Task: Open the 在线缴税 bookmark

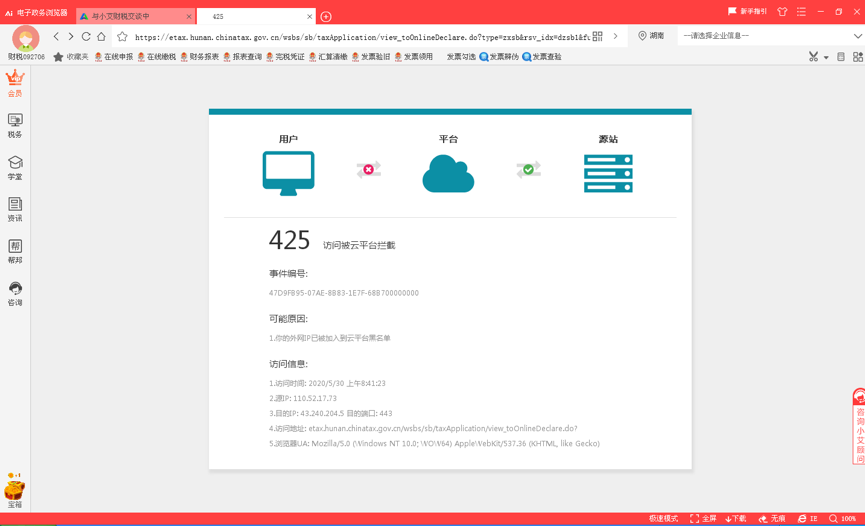Action: [157, 57]
